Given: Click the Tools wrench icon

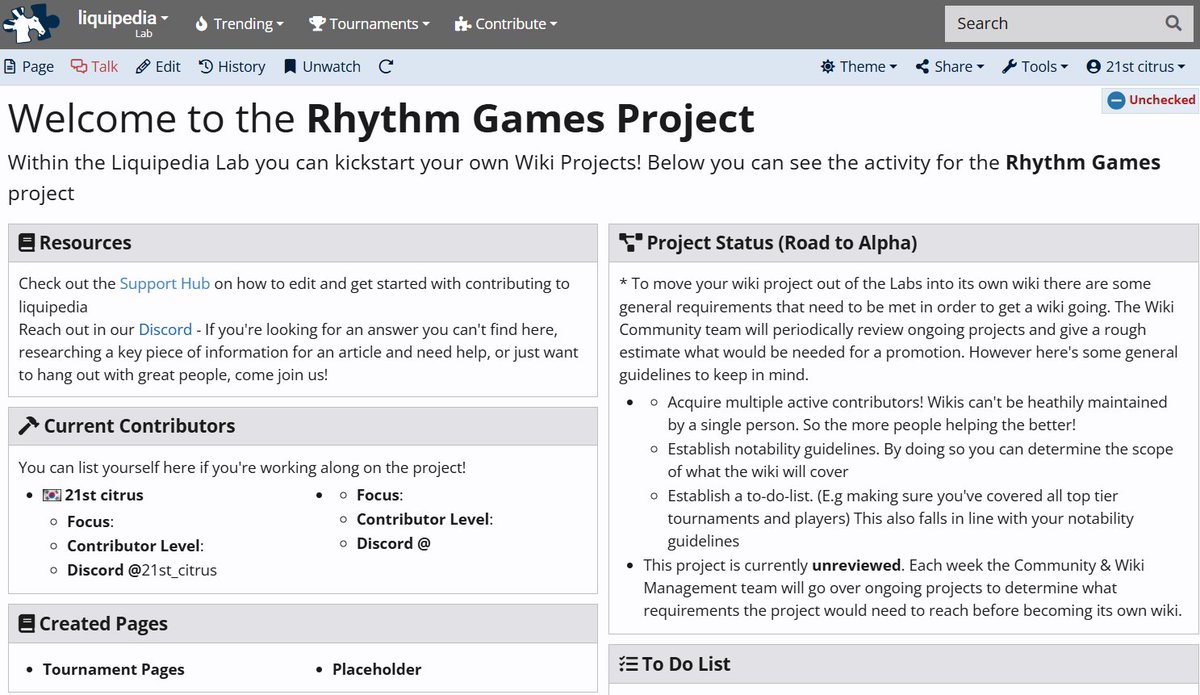Looking at the screenshot, I should 1008,66.
